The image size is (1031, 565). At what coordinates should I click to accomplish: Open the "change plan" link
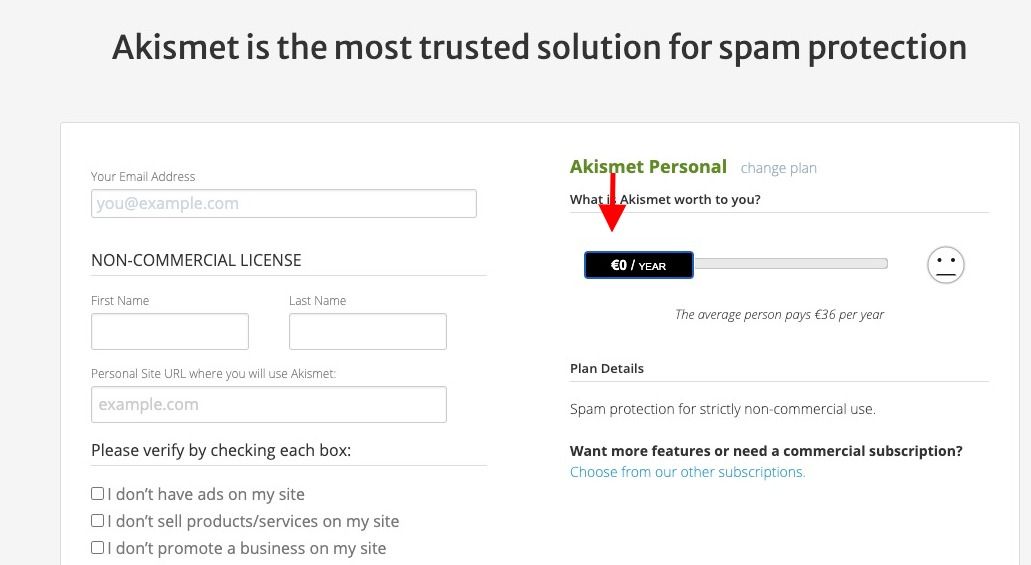click(779, 168)
